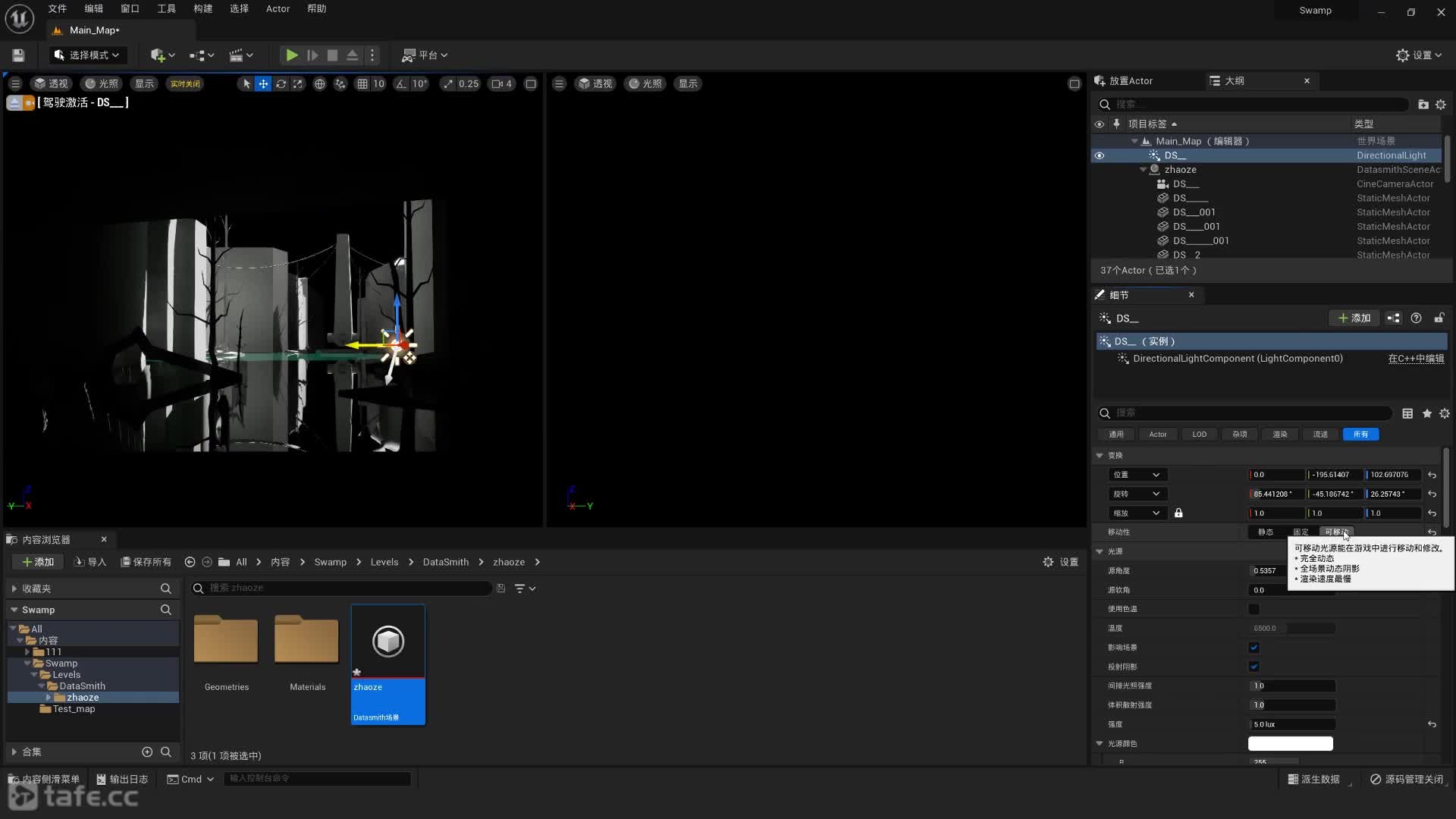The height and width of the screenshot is (819, 1456).
Task: Select the translate (move) gizmo tool
Action: tap(263, 84)
